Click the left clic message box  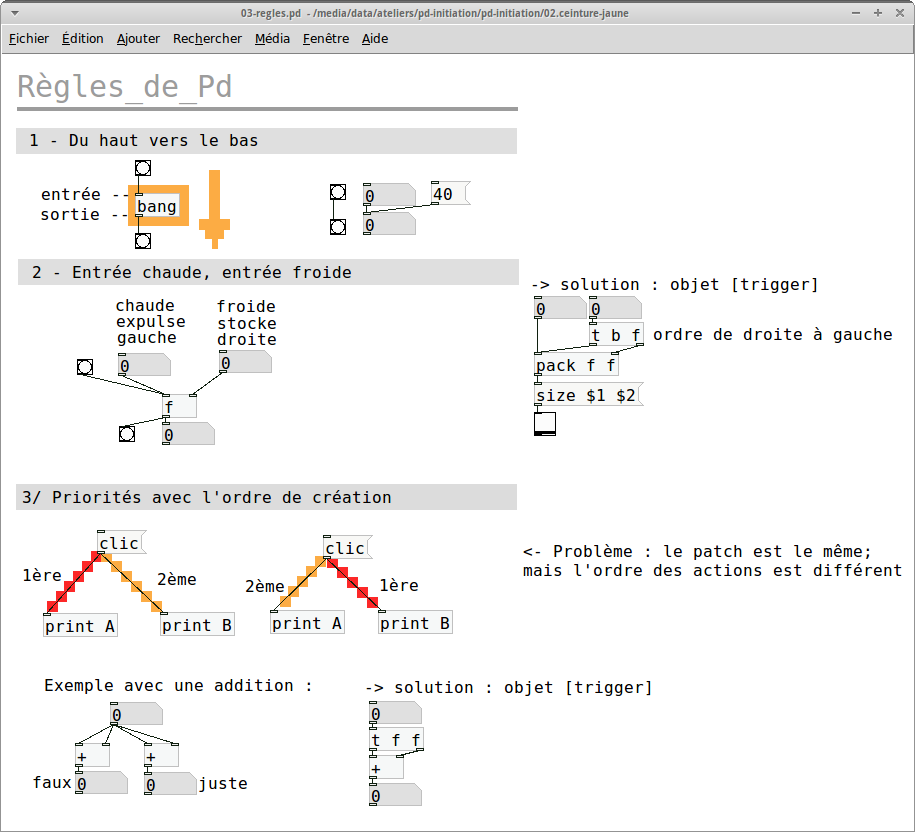(x=121, y=543)
